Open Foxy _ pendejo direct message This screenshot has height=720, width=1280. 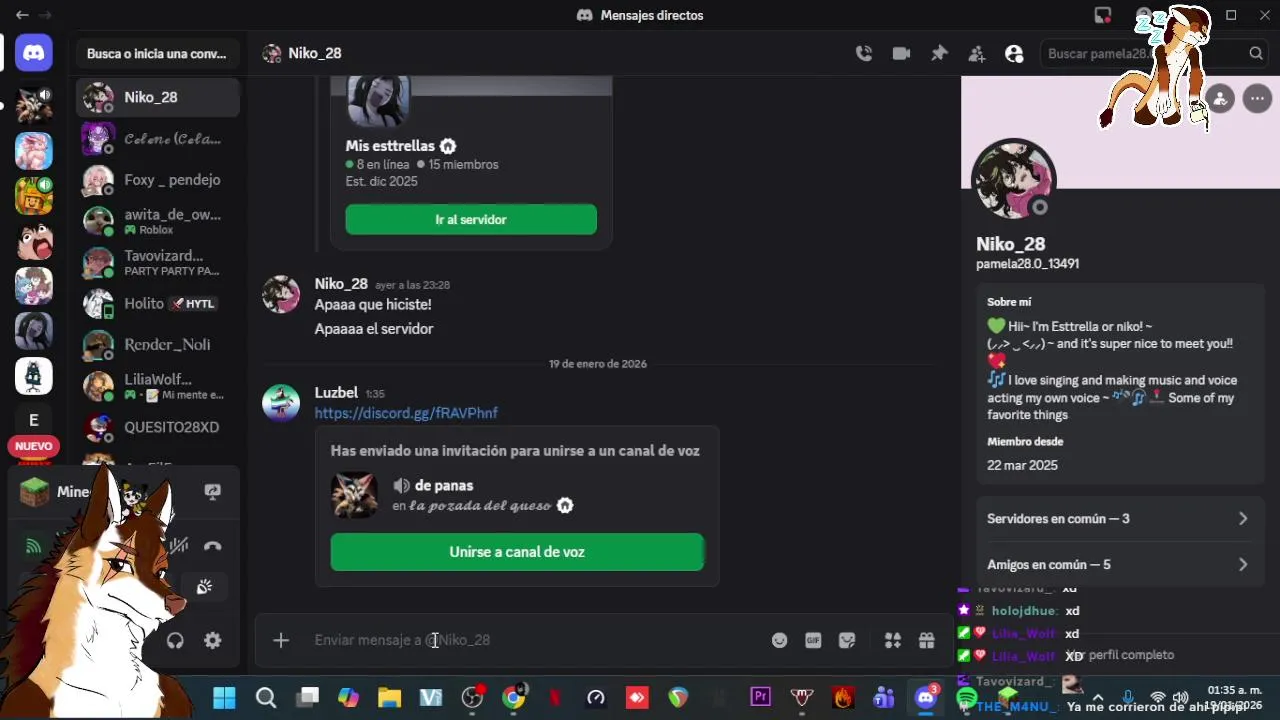click(x=158, y=180)
